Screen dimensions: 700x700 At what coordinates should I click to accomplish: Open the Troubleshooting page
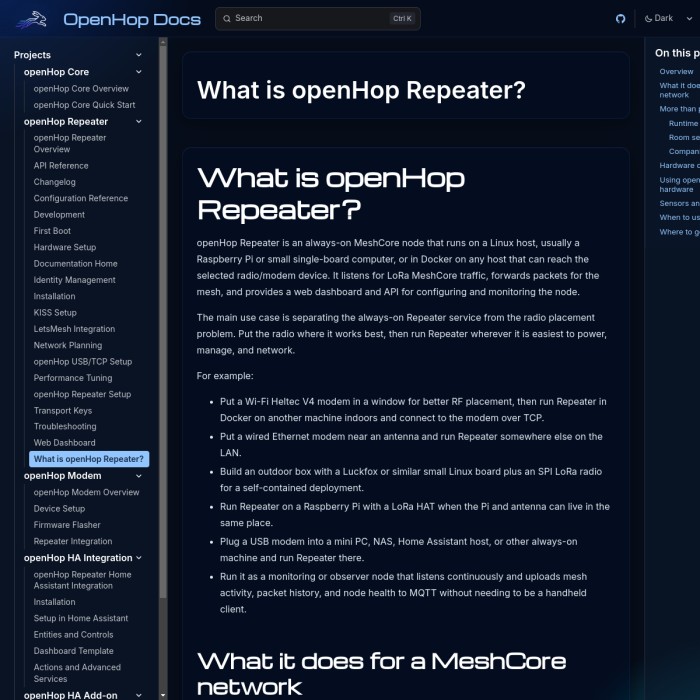coord(65,426)
